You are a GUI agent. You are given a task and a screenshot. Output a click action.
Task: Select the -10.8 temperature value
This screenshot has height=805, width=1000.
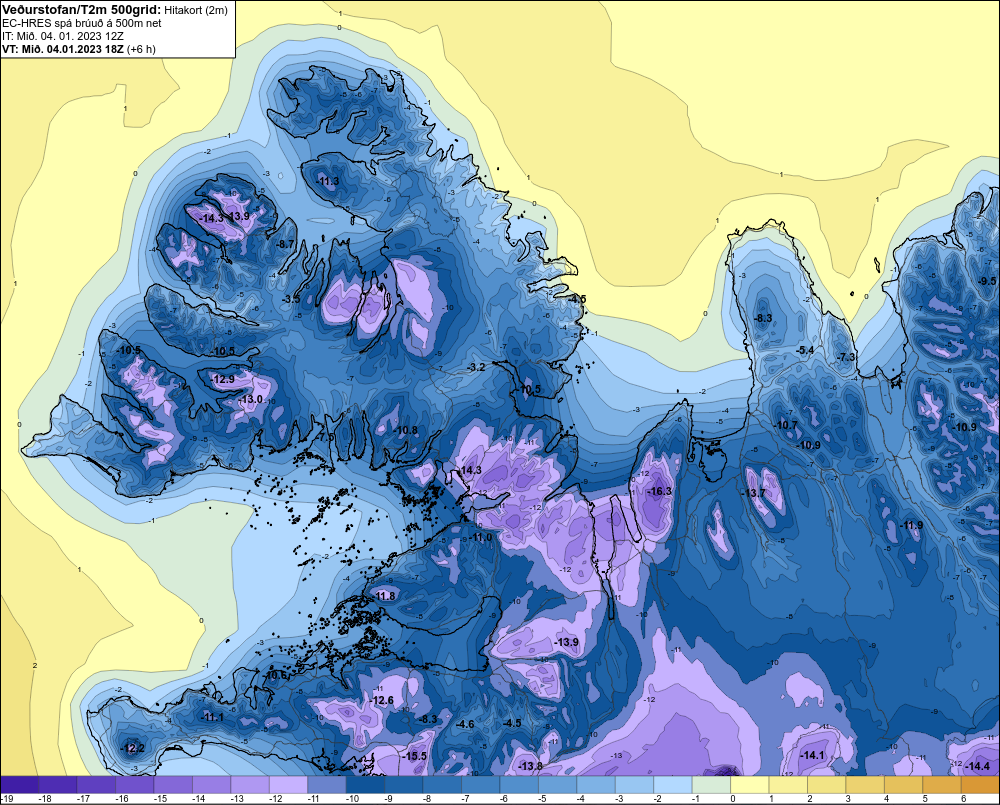click(x=406, y=430)
